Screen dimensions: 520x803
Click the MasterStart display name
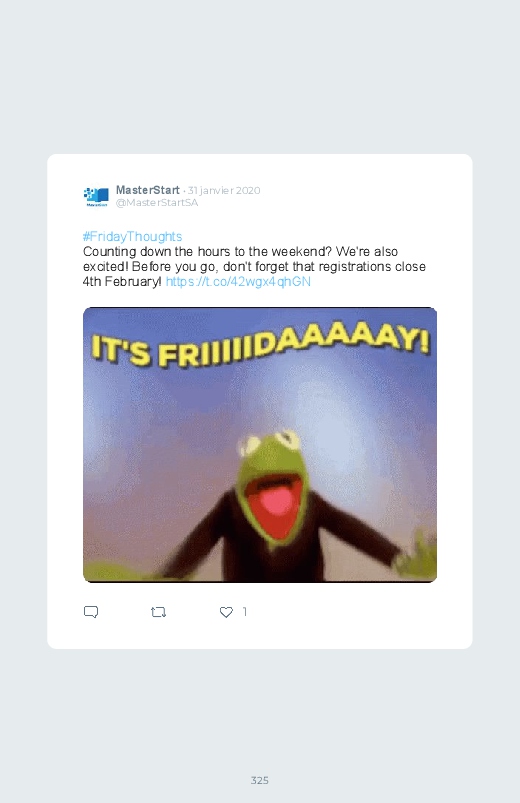click(x=148, y=190)
